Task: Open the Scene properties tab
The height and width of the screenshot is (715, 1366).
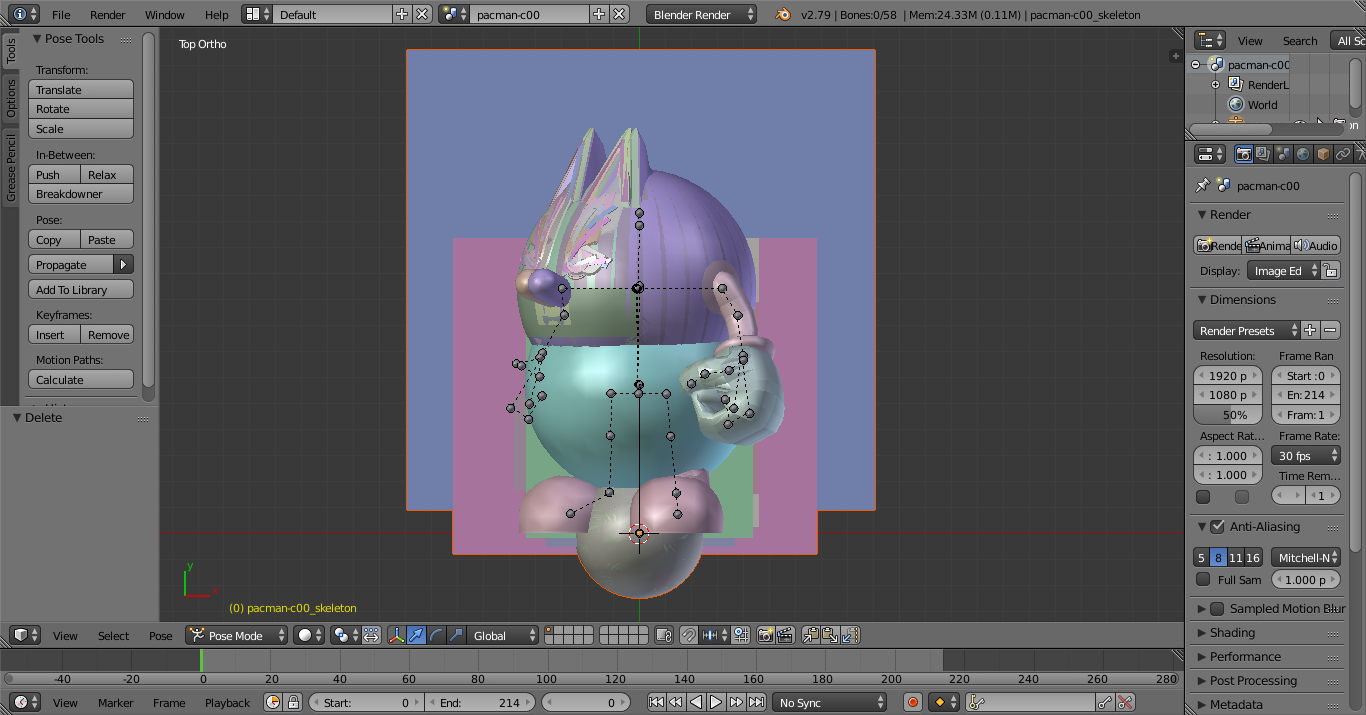Action: pos(1283,154)
